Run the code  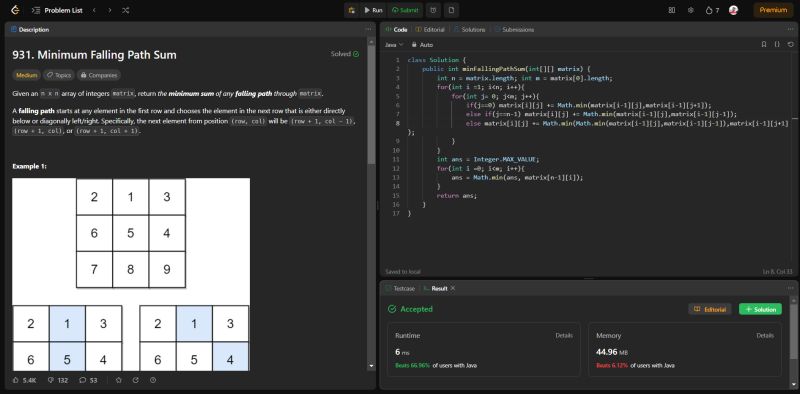pos(373,10)
